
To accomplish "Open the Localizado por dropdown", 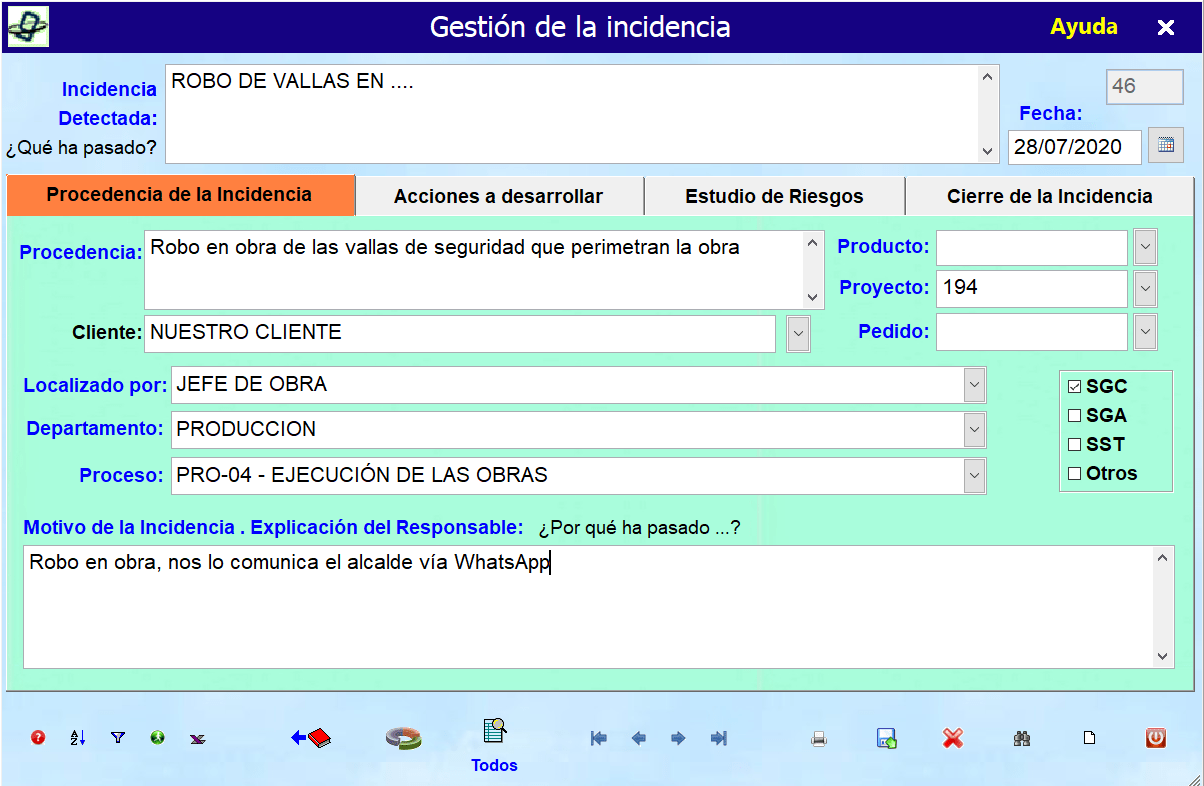I will pyautogui.click(x=974, y=385).
